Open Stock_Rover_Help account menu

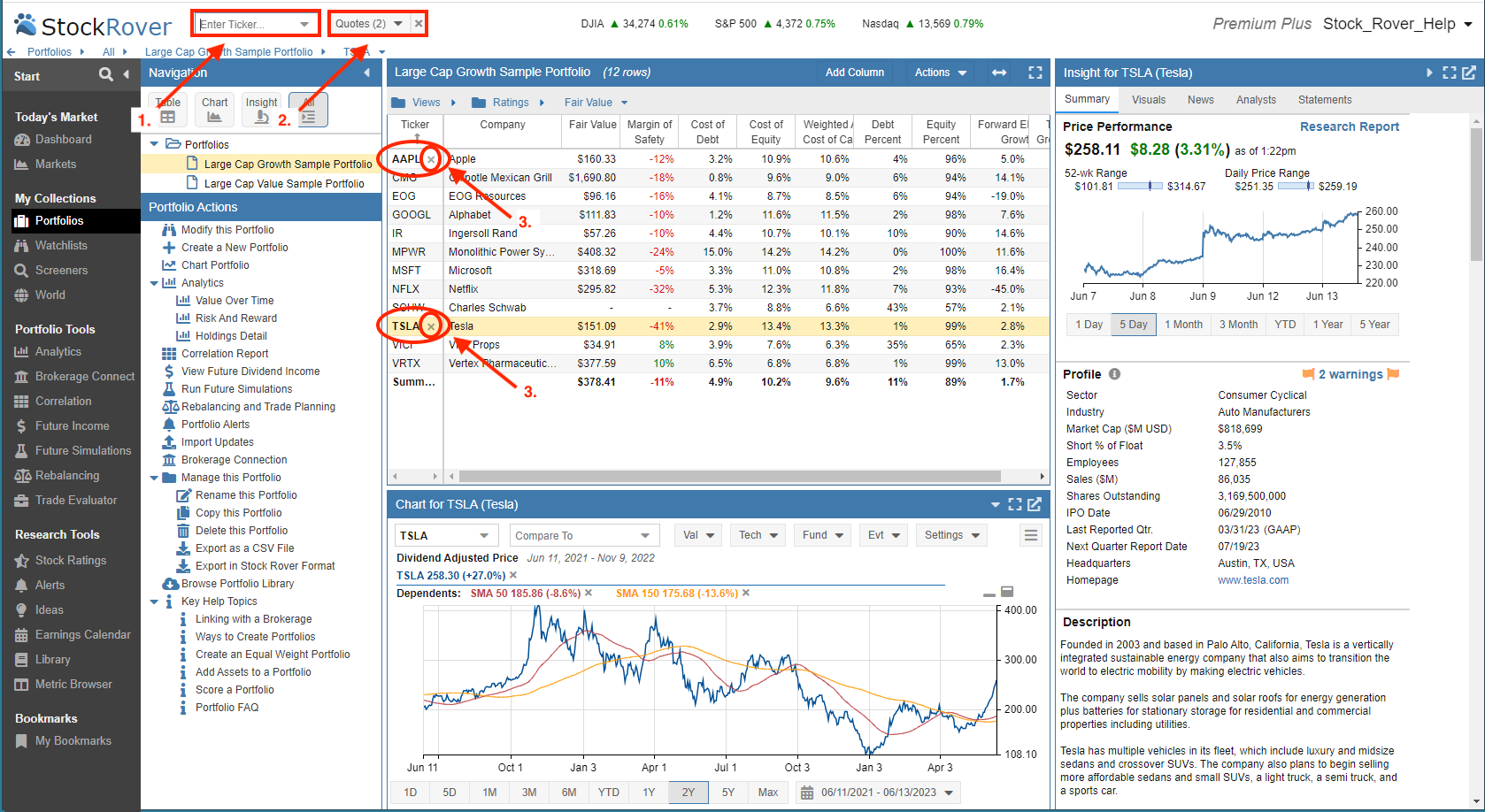1398,24
